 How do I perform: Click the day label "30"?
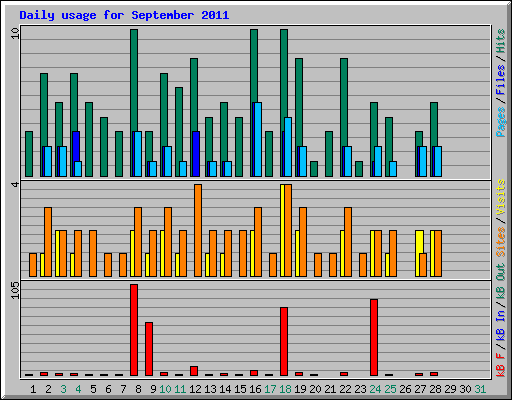click(465, 389)
